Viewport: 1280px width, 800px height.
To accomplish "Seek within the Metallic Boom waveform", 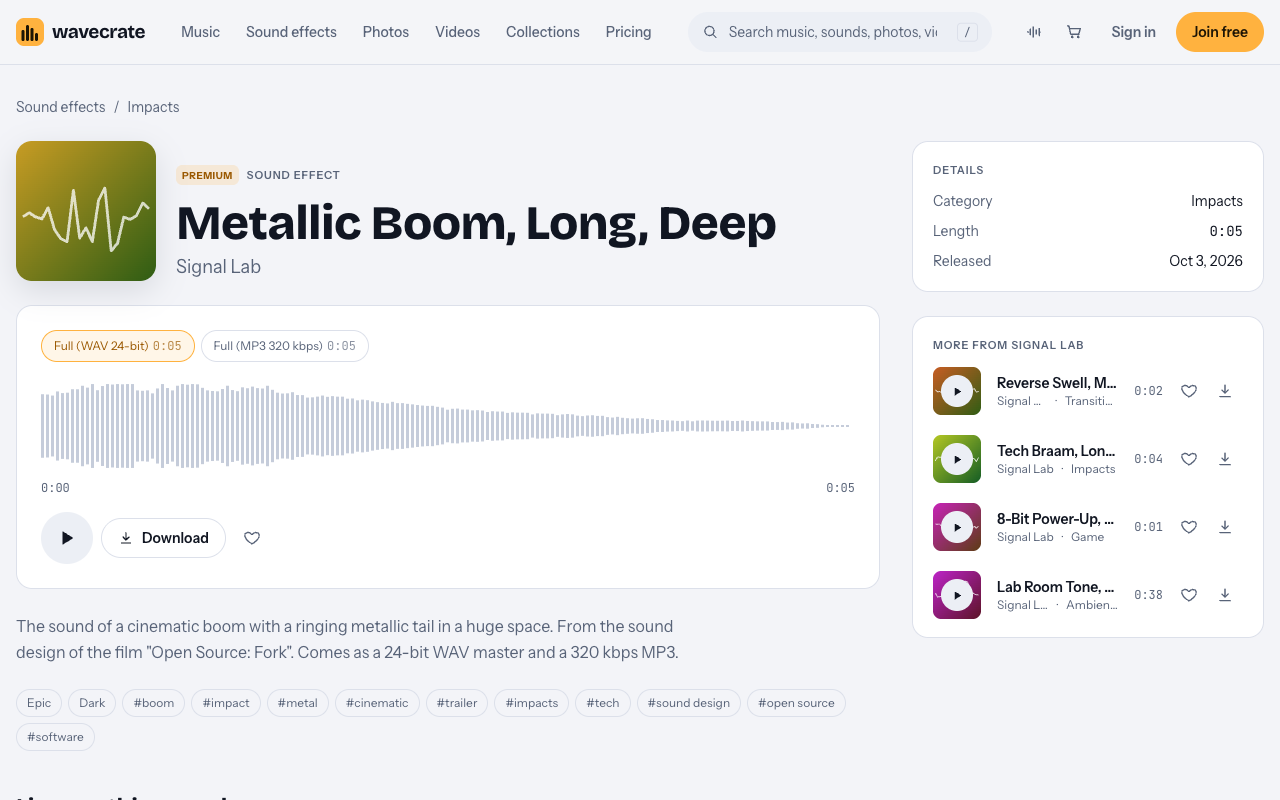I will click(448, 426).
